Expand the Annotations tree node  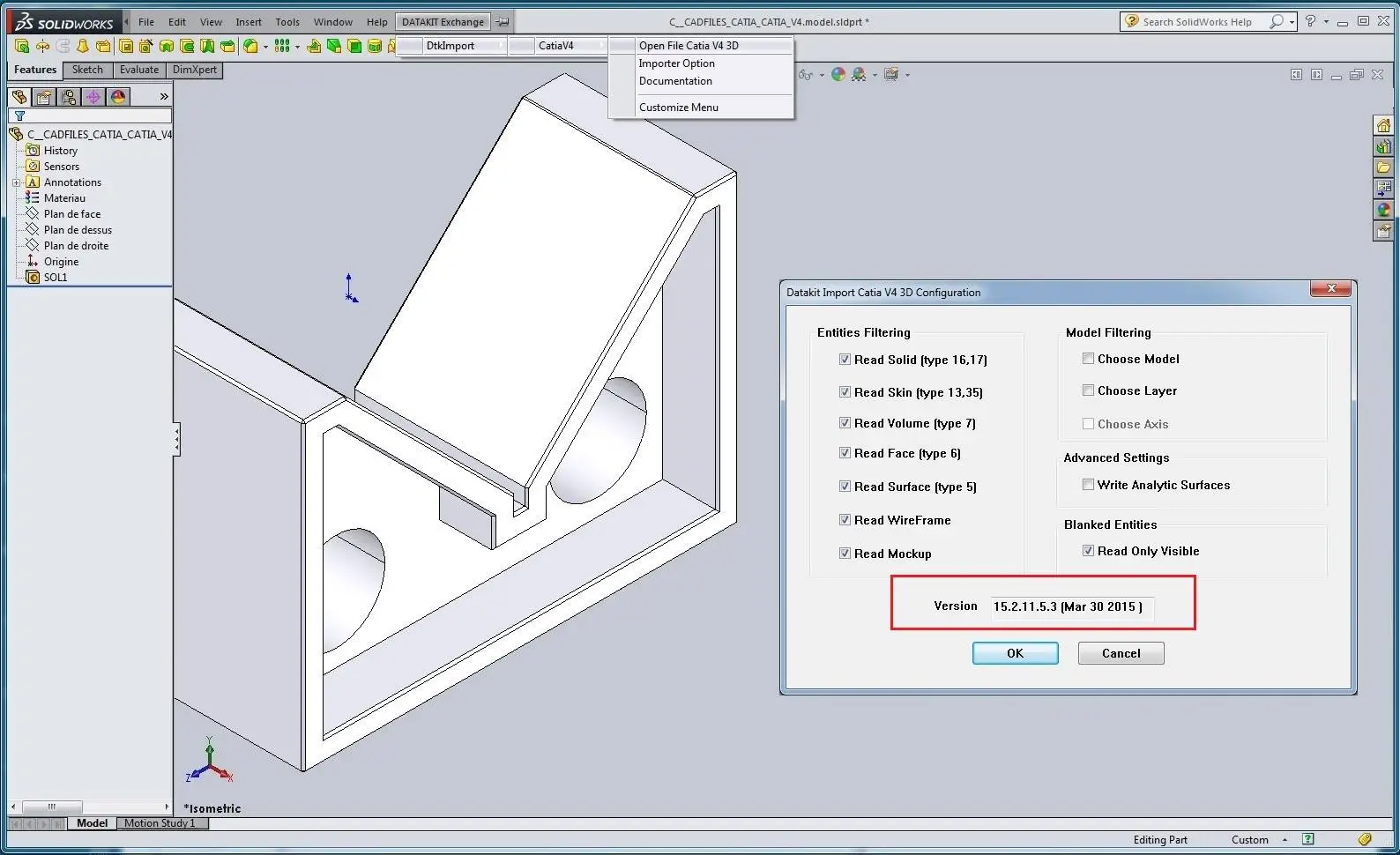pyautogui.click(x=16, y=182)
